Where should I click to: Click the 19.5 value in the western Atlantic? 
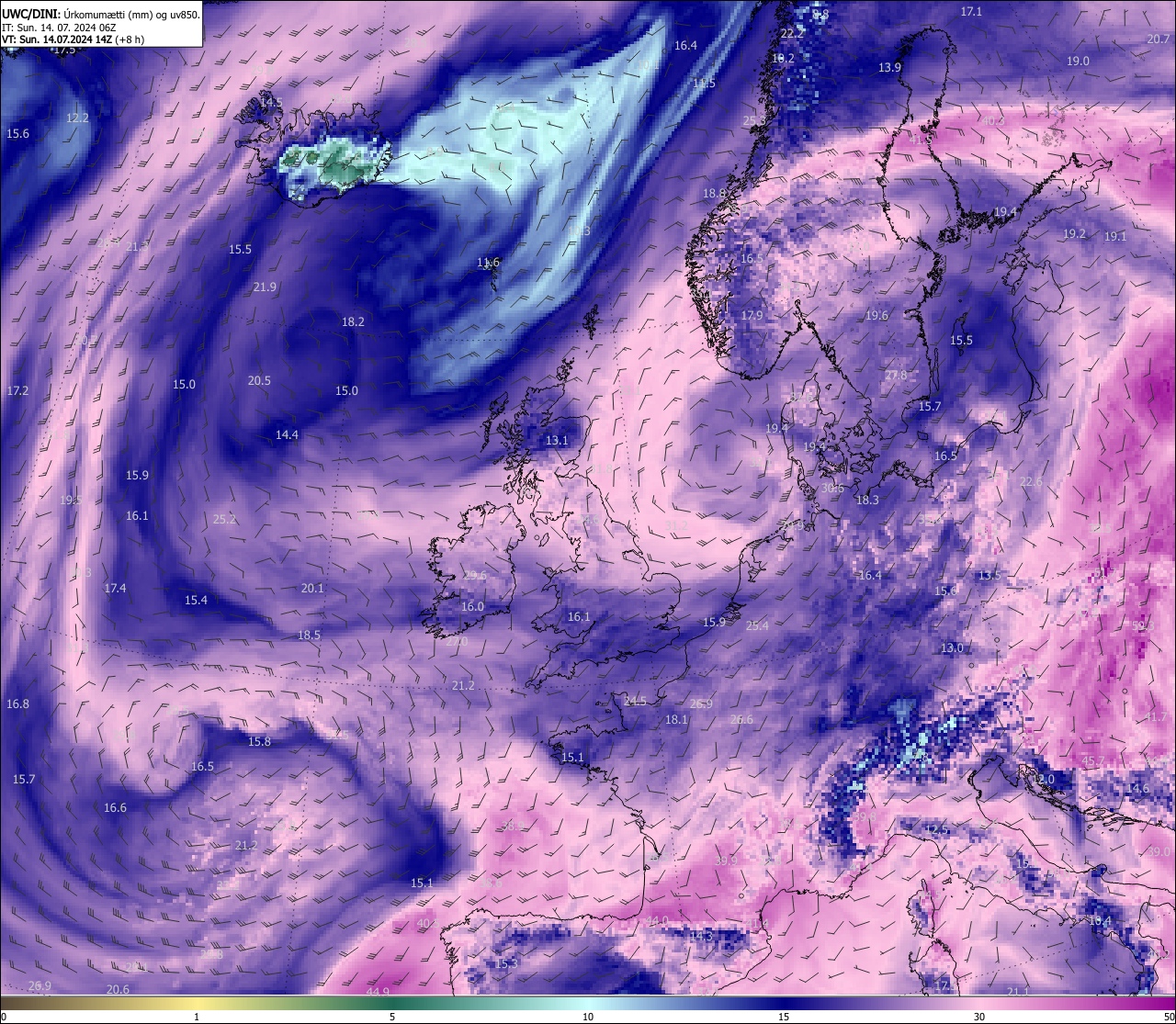71,500
